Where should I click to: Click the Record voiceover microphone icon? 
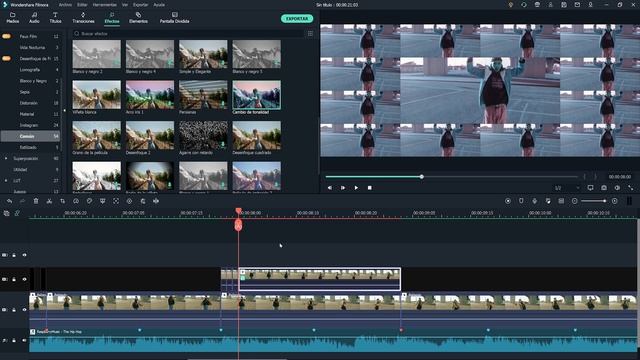point(535,201)
